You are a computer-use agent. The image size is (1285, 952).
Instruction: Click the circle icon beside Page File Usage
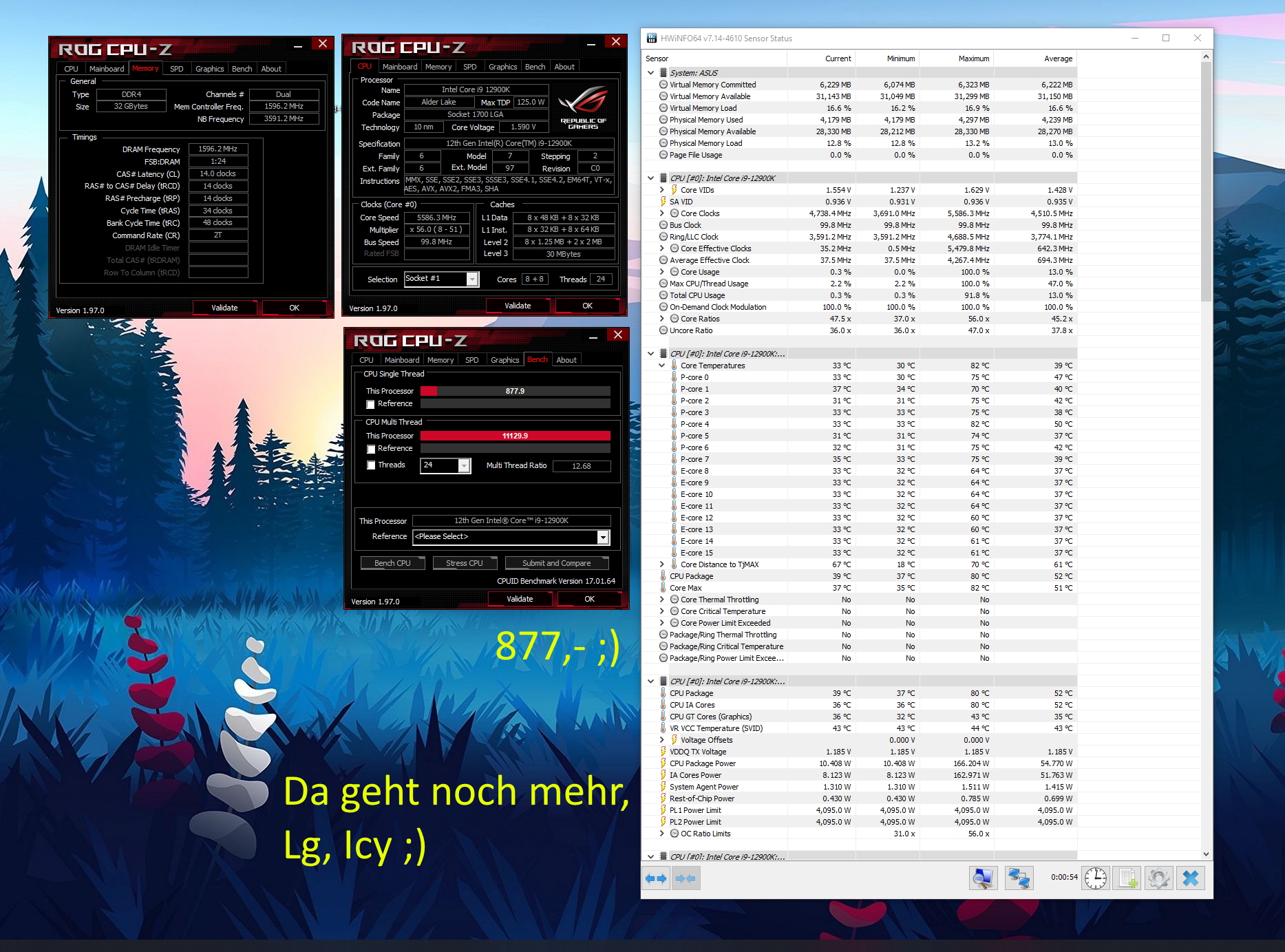click(x=663, y=155)
